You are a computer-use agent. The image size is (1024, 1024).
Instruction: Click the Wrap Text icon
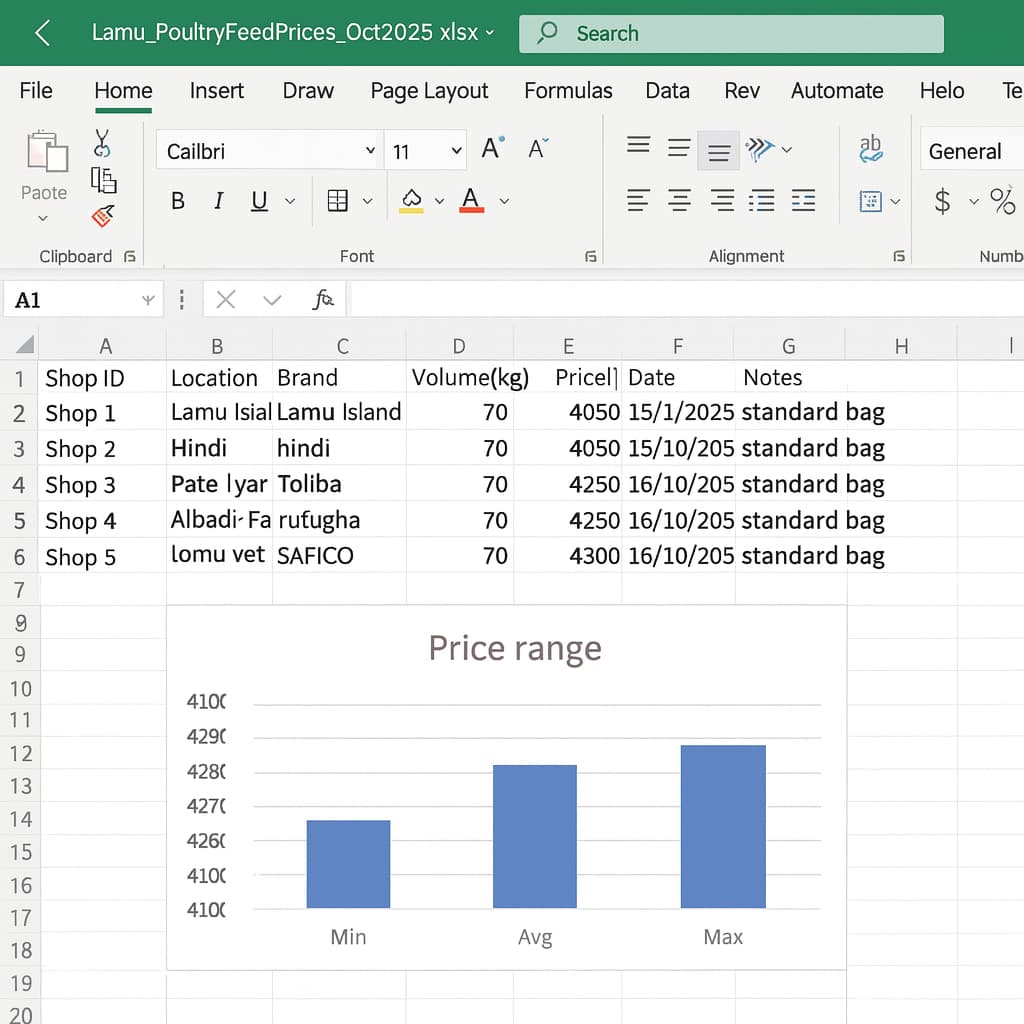[x=870, y=149]
